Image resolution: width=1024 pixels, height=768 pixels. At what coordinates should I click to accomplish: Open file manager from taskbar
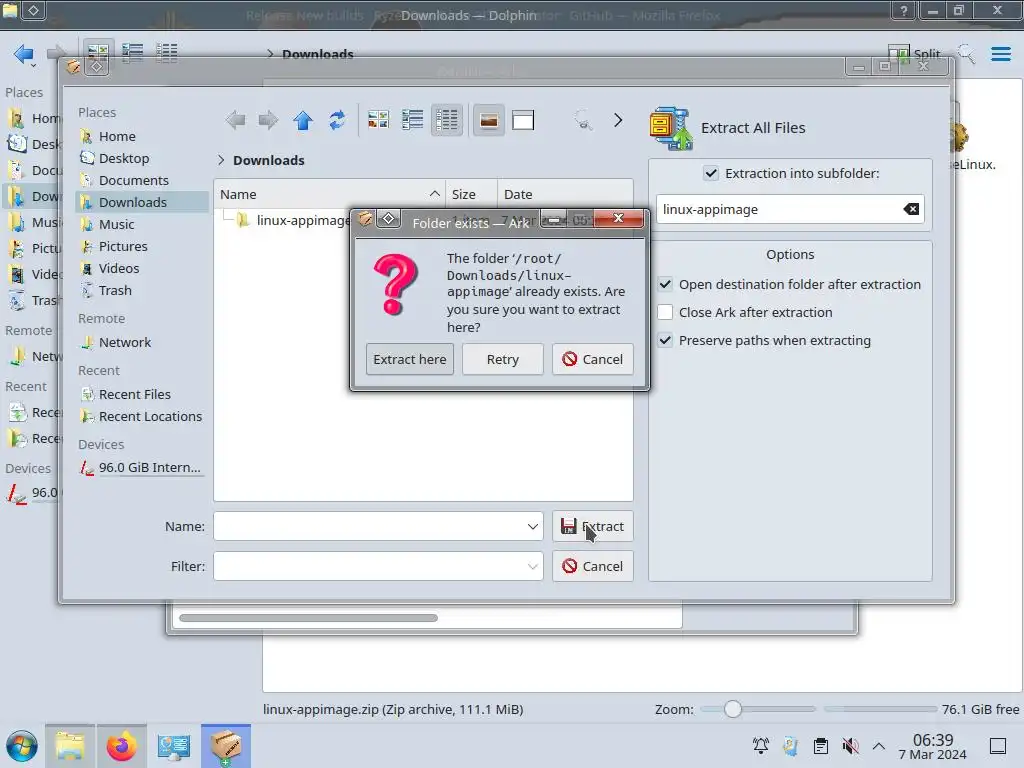70,746
